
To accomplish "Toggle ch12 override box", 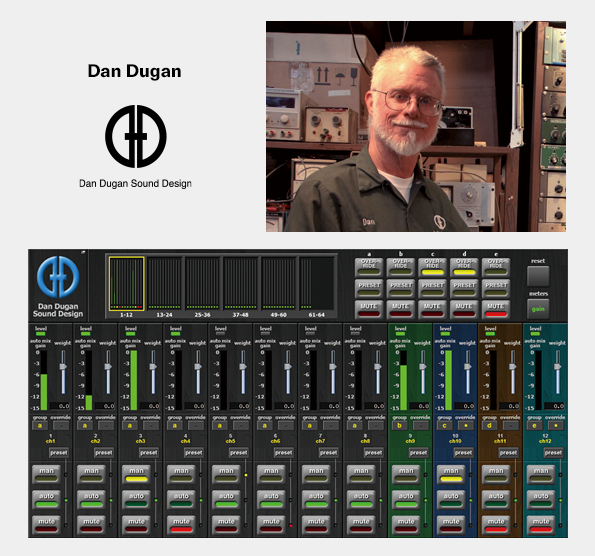I will point(555,425).
